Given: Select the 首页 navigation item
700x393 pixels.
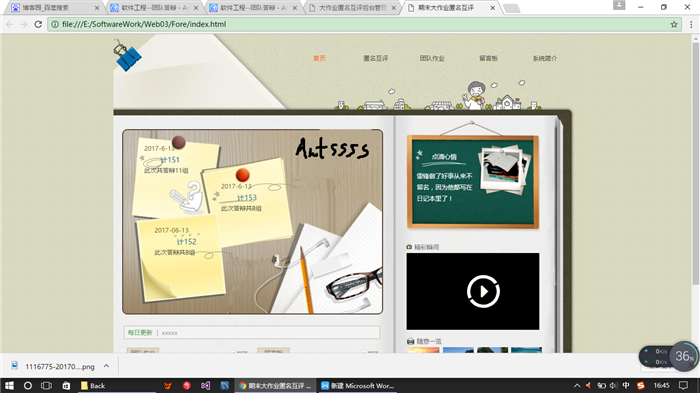Looking at the screenshot, I should pos(319,59).
